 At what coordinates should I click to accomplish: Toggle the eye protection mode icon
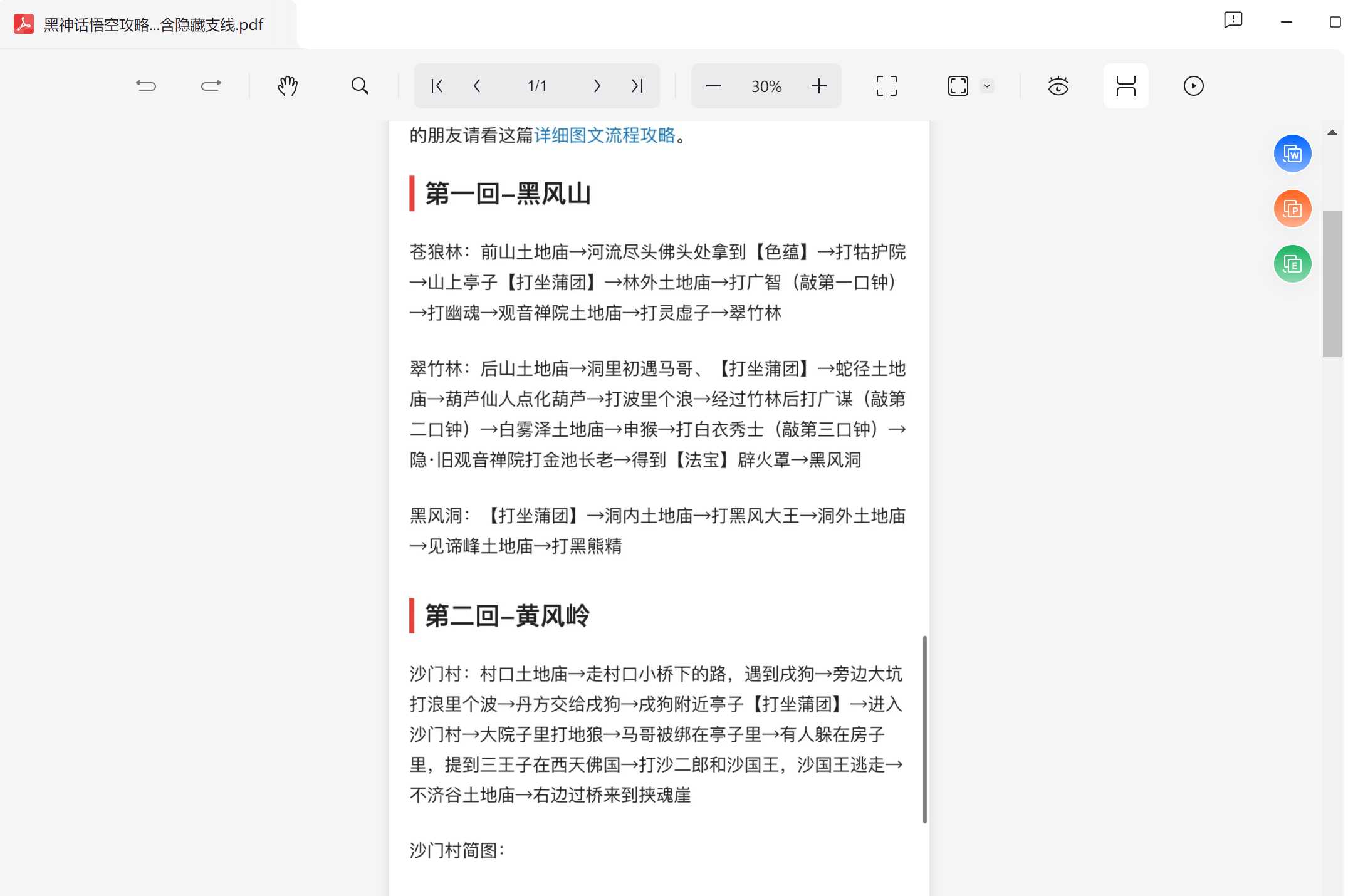1058,86
